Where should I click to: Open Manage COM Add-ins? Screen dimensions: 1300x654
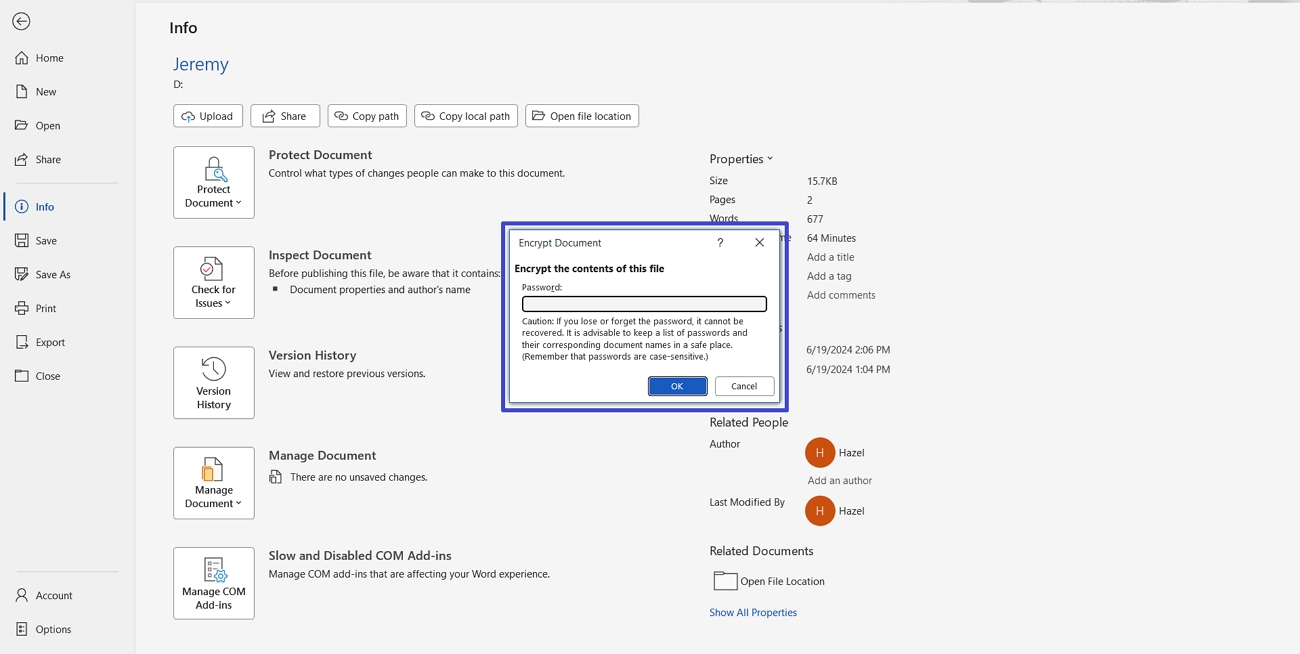click(x=214, y=584)
